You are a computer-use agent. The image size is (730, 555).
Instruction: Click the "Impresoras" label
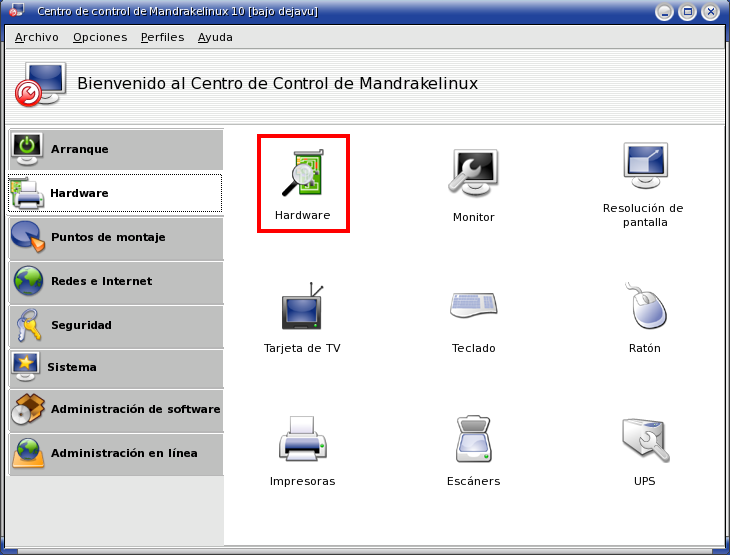coord(303,481)
